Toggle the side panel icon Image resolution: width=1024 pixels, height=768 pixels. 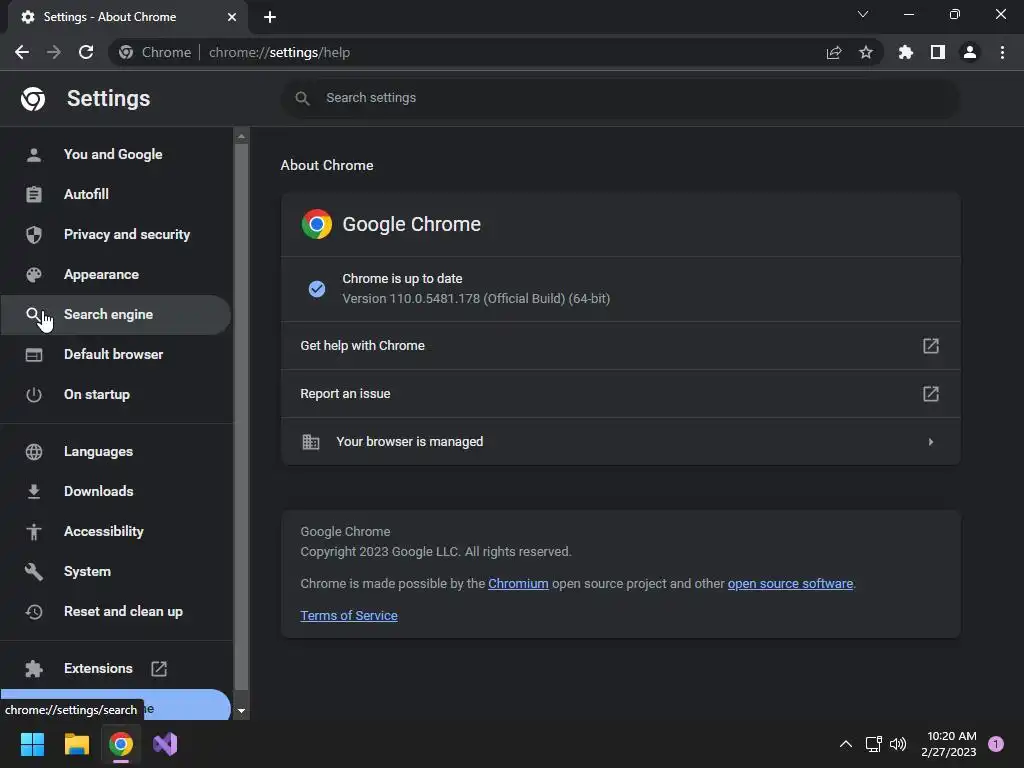click(937, 52)
